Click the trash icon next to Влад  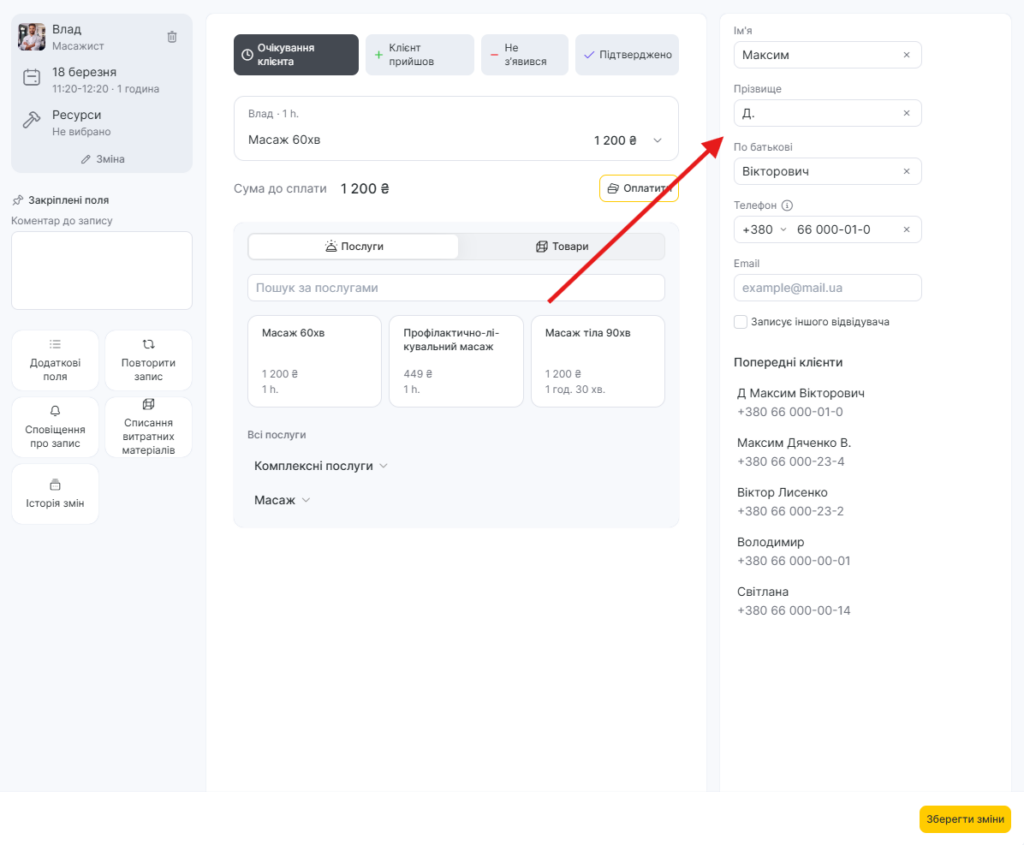[172, 37]
